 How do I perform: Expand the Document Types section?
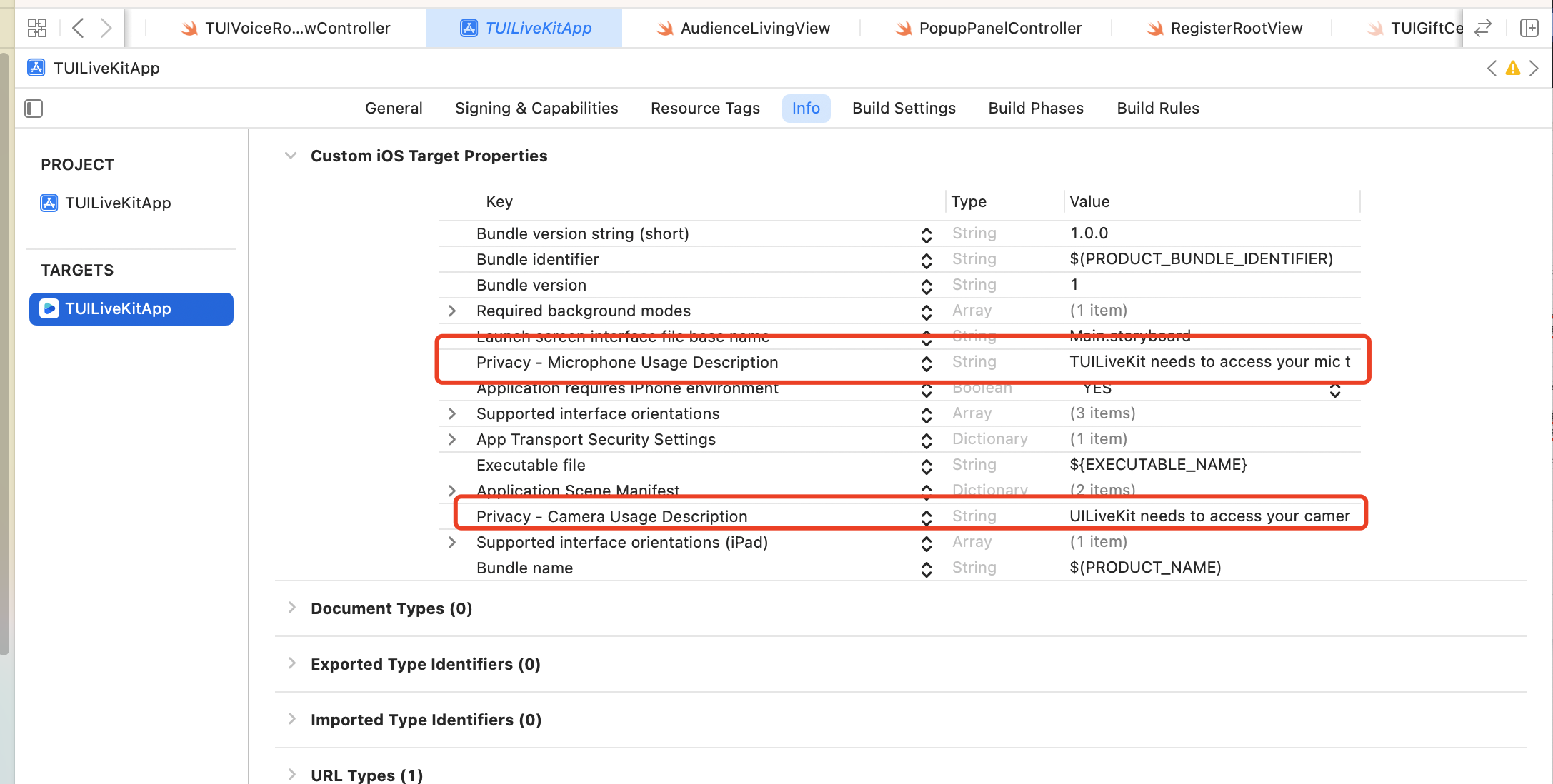291,608
